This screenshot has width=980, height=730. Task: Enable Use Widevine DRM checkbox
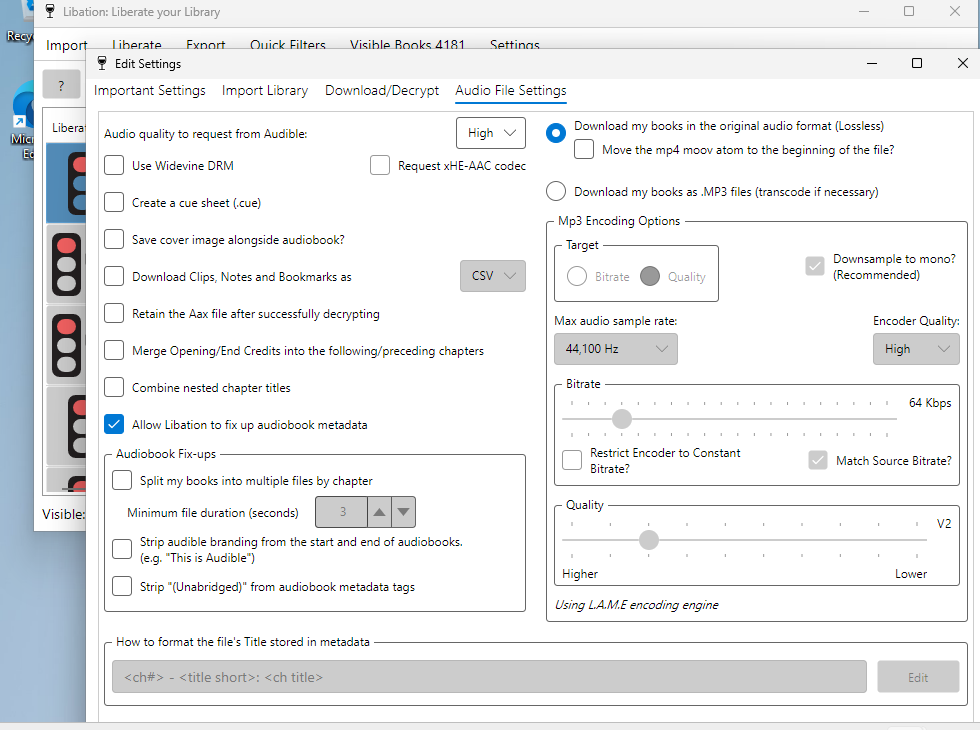[x=114, y=166]
